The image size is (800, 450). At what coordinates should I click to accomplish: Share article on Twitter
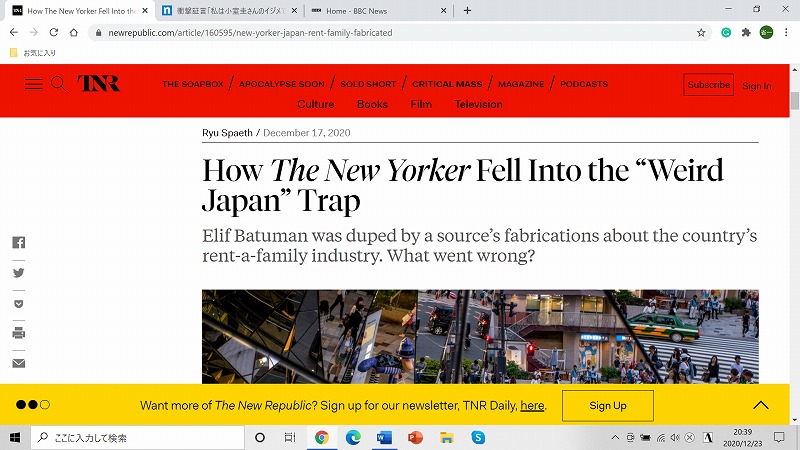point(18,273)
